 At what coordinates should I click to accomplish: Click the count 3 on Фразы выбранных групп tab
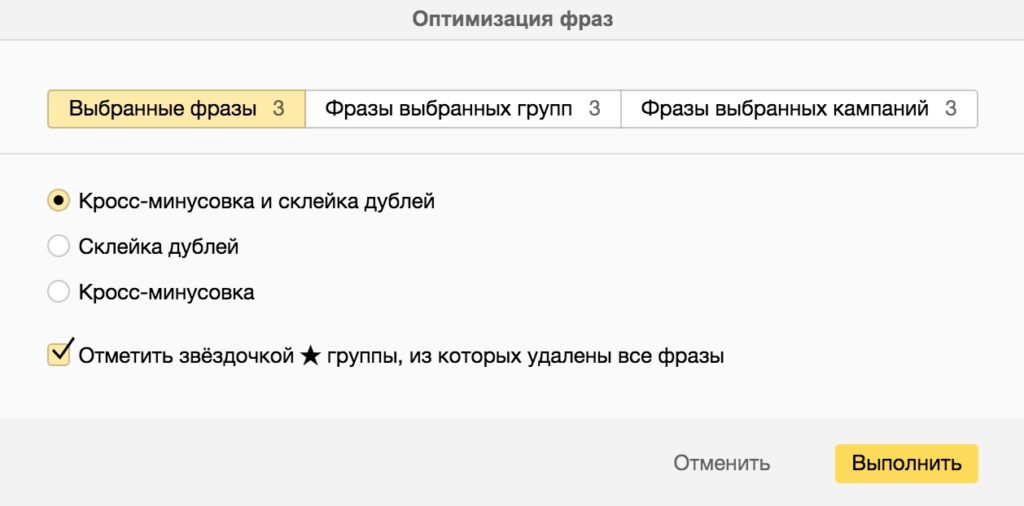click(594, 109)
